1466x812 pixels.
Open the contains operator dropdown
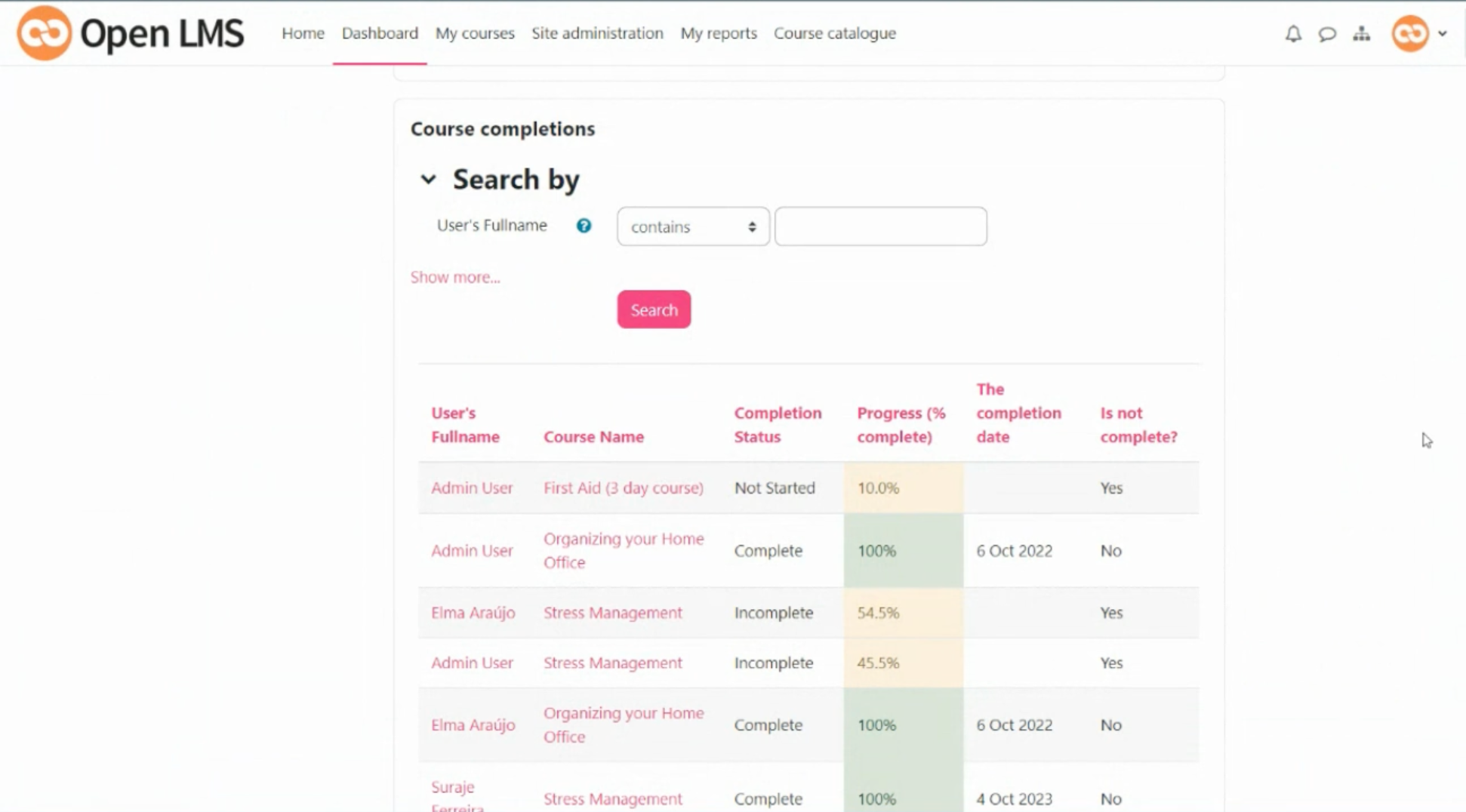tap(693, 226)
